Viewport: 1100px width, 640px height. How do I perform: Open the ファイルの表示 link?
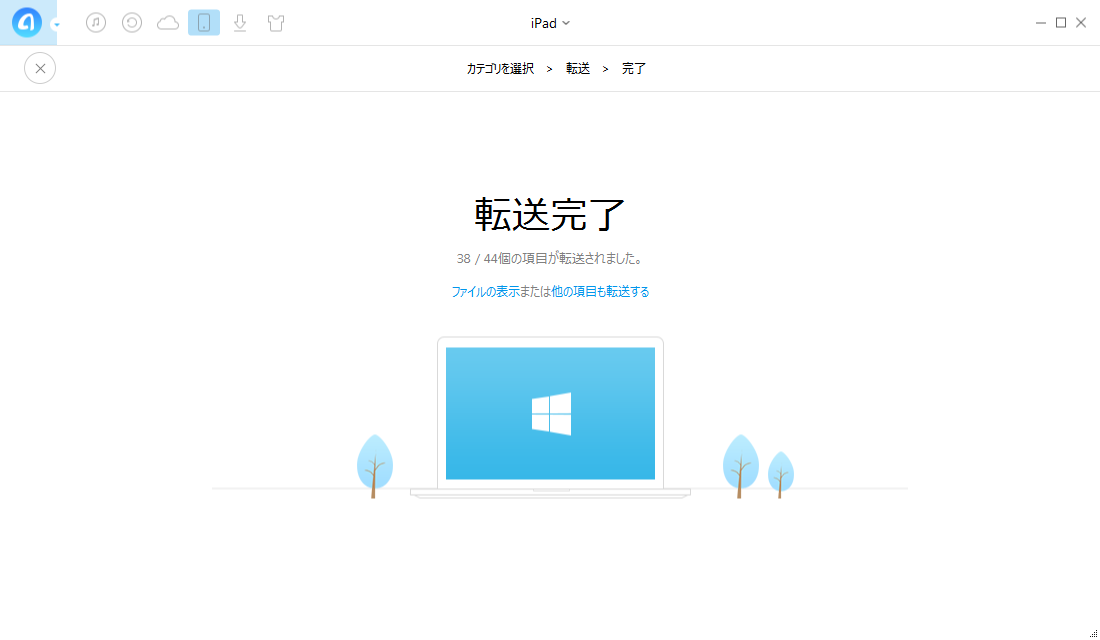[x=485, y=291]
